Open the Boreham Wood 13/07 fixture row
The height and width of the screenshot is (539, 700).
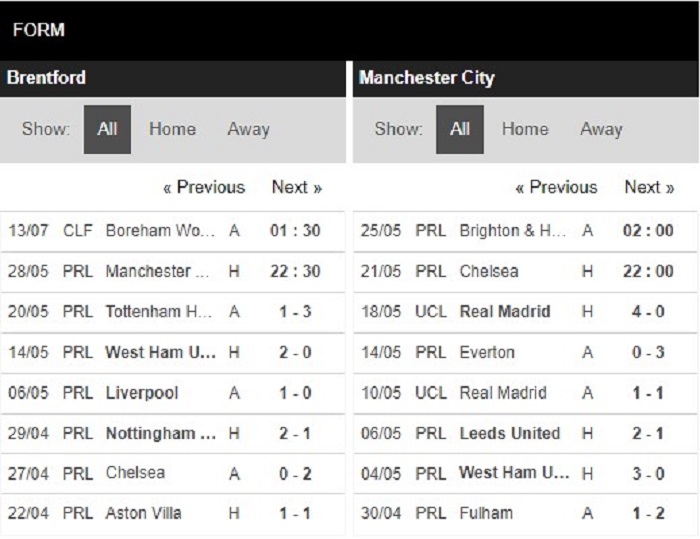coord(172,231)
